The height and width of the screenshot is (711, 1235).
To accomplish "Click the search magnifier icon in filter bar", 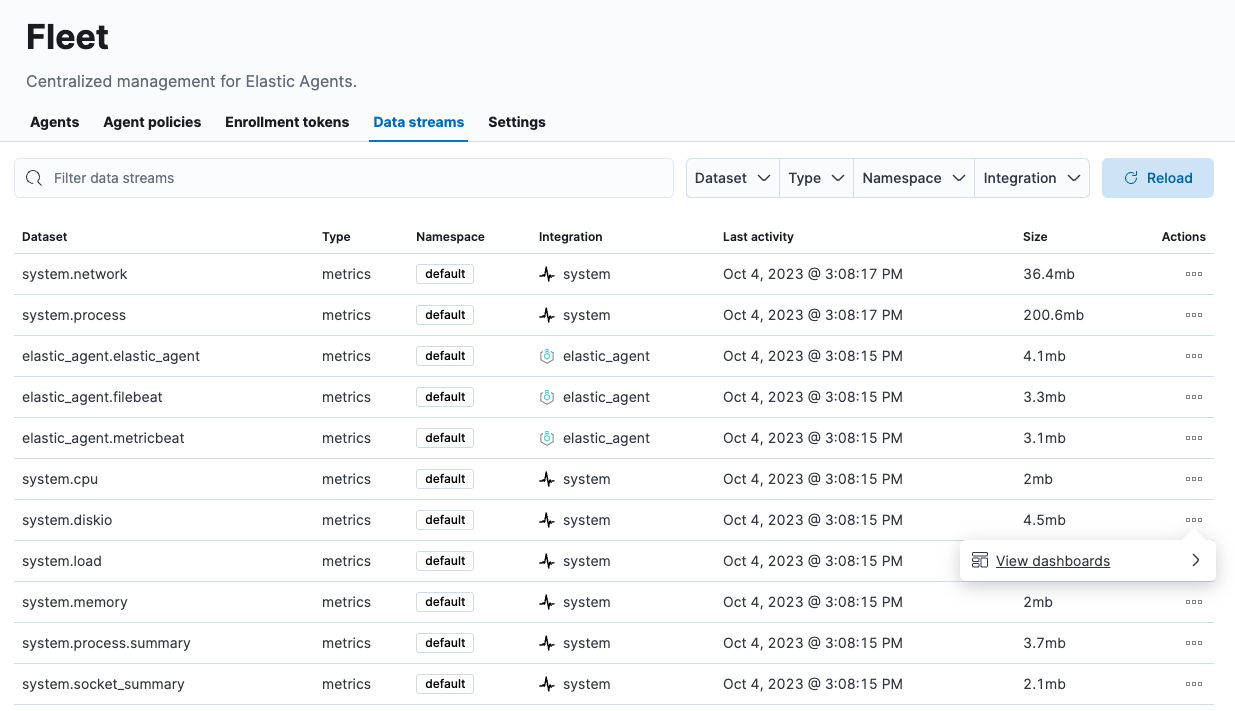I will pyautogui.click(x=33, y=177).
